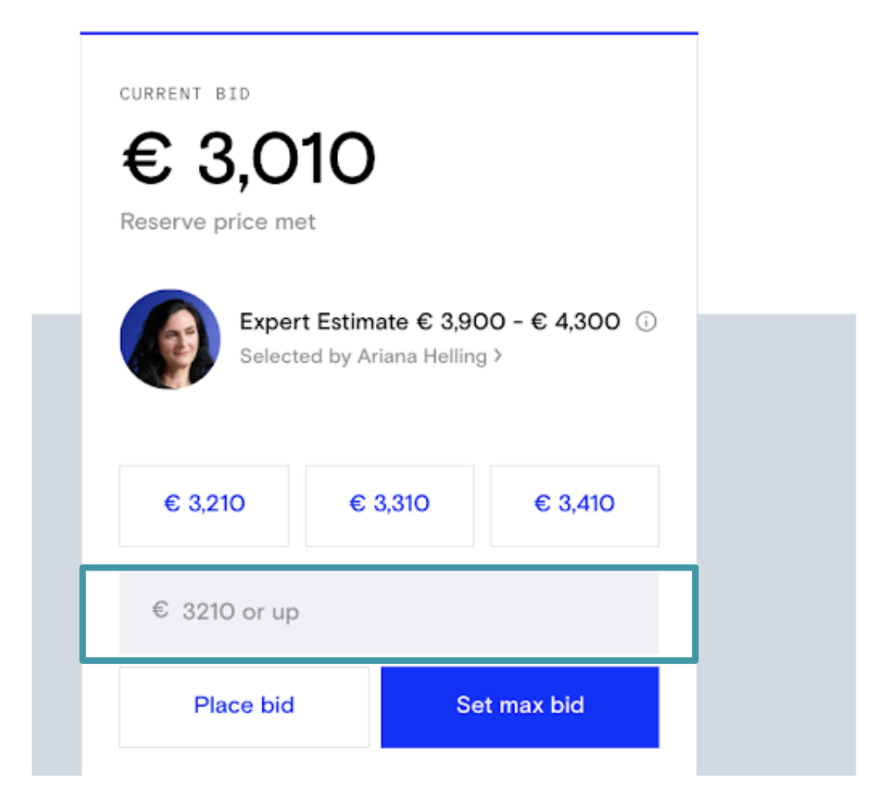Click the euro symbol inside bid field
This screenshot has height=792, width=882.
[160, 610]
